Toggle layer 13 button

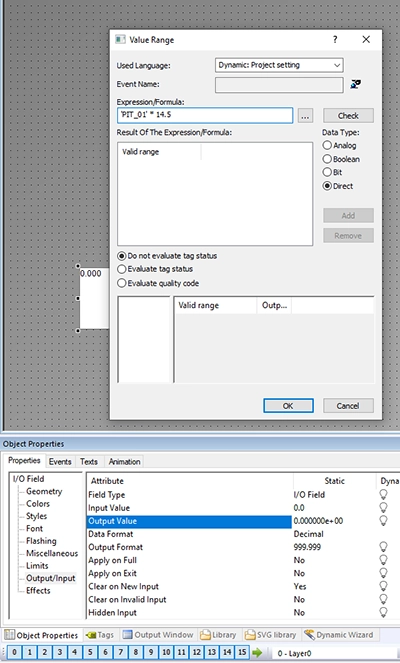212,652
